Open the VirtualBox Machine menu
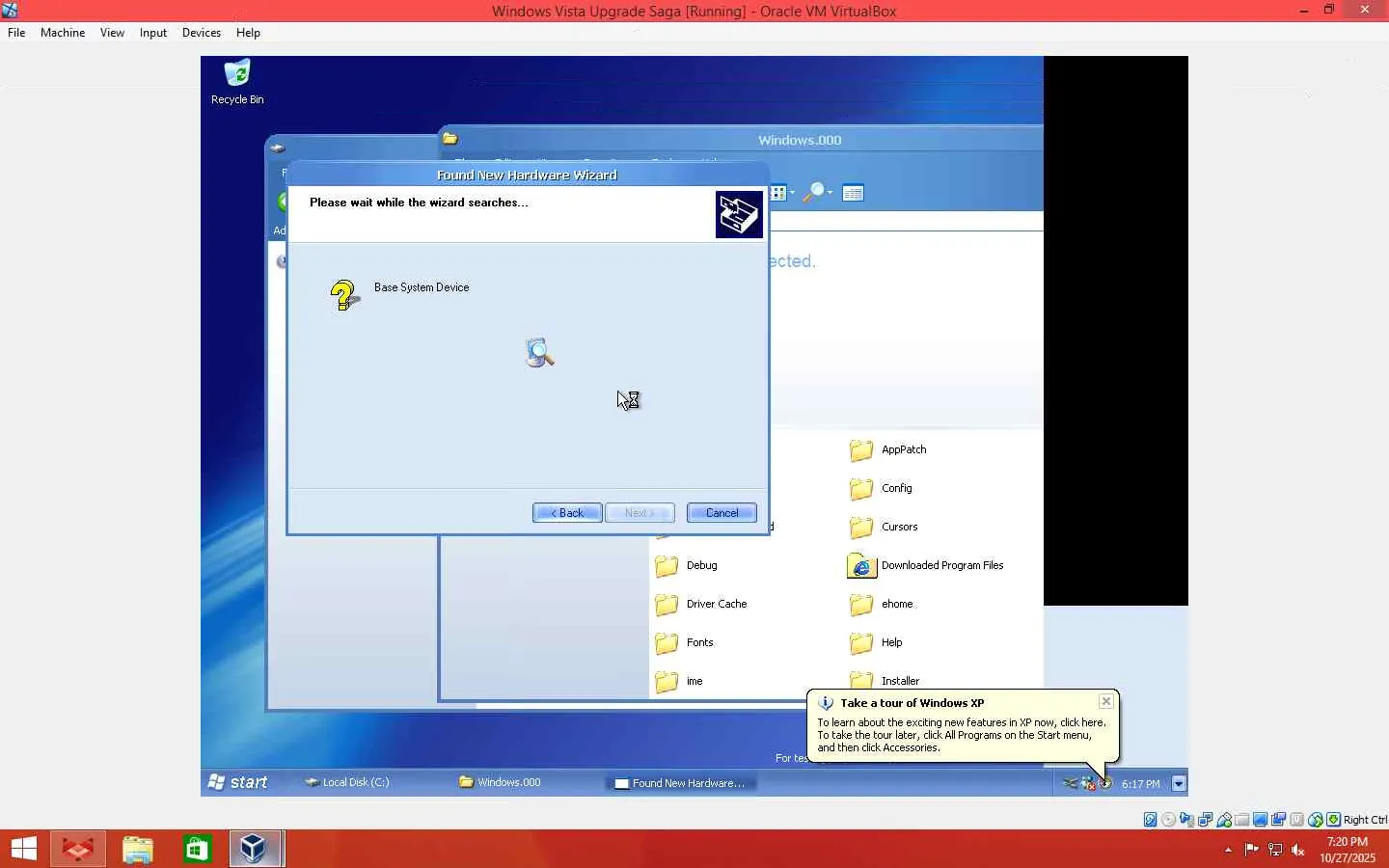 [x=63, y=33]
